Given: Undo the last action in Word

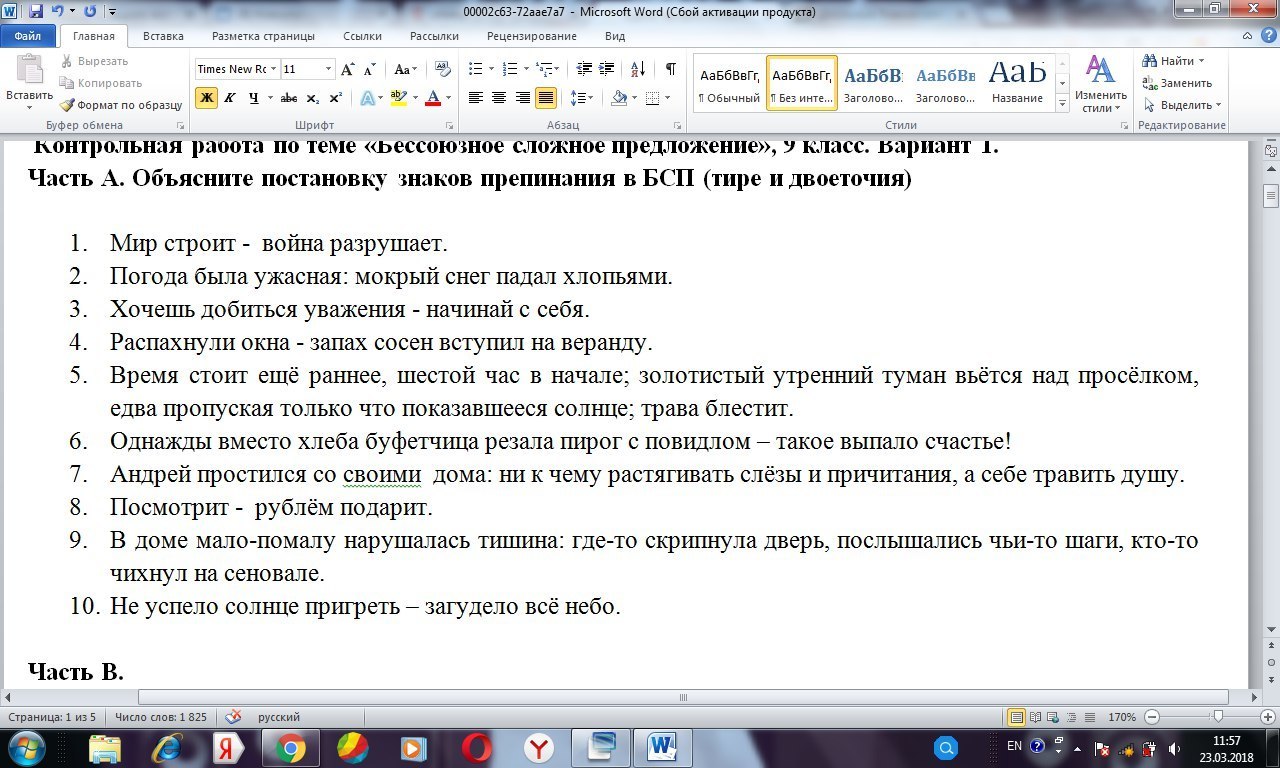Looking at the screenshot, I should [x=58, y=12].
